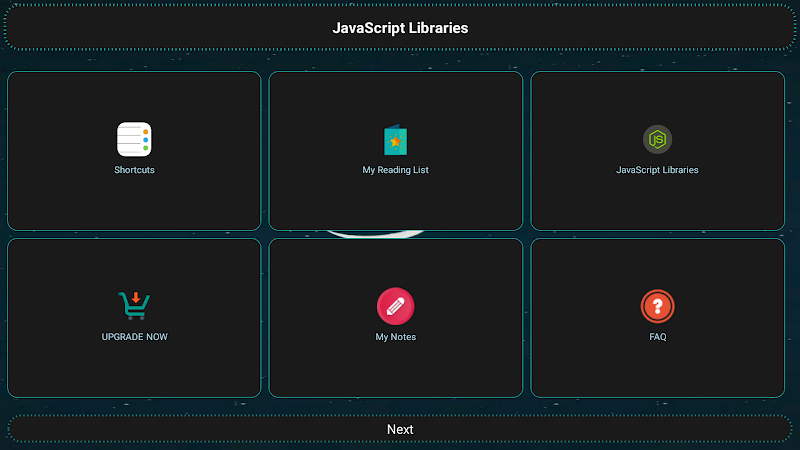
Task: Open the My Notes pencil icon
Action: click(x=395, y=306)
